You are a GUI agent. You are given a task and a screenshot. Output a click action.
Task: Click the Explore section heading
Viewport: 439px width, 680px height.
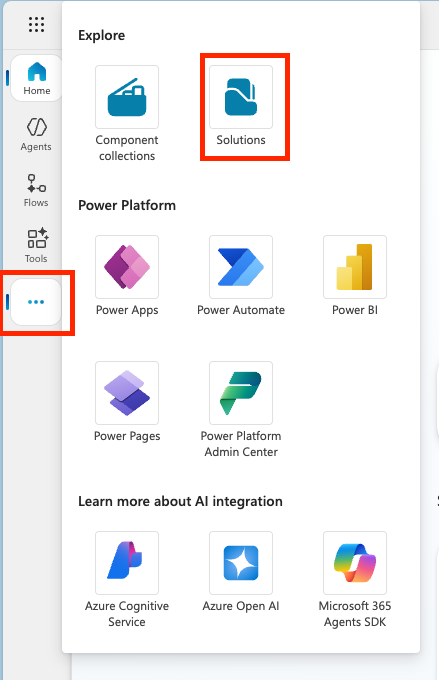tap(102, 35)
